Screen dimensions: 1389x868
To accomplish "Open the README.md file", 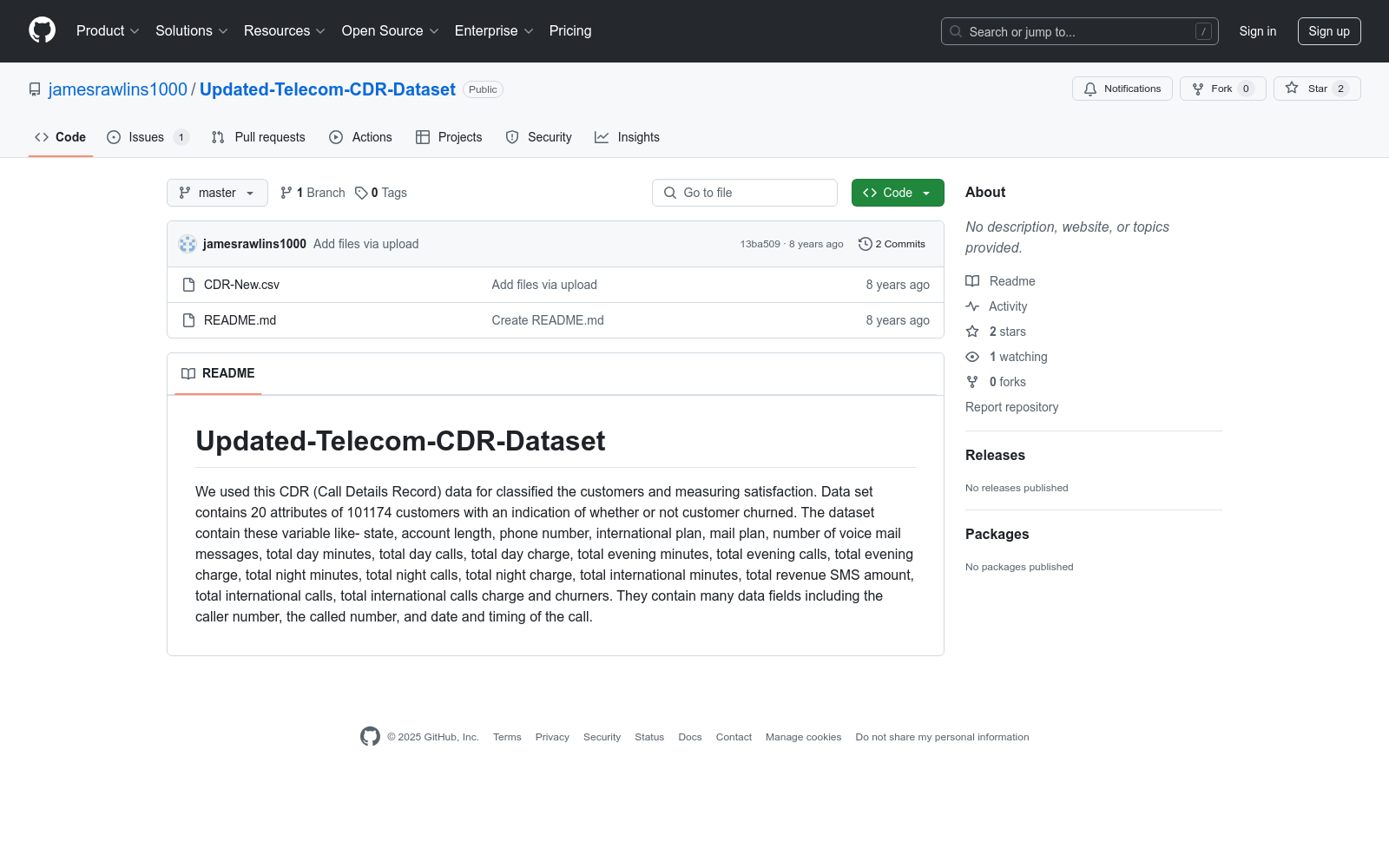I will click(x=240, y=320).
